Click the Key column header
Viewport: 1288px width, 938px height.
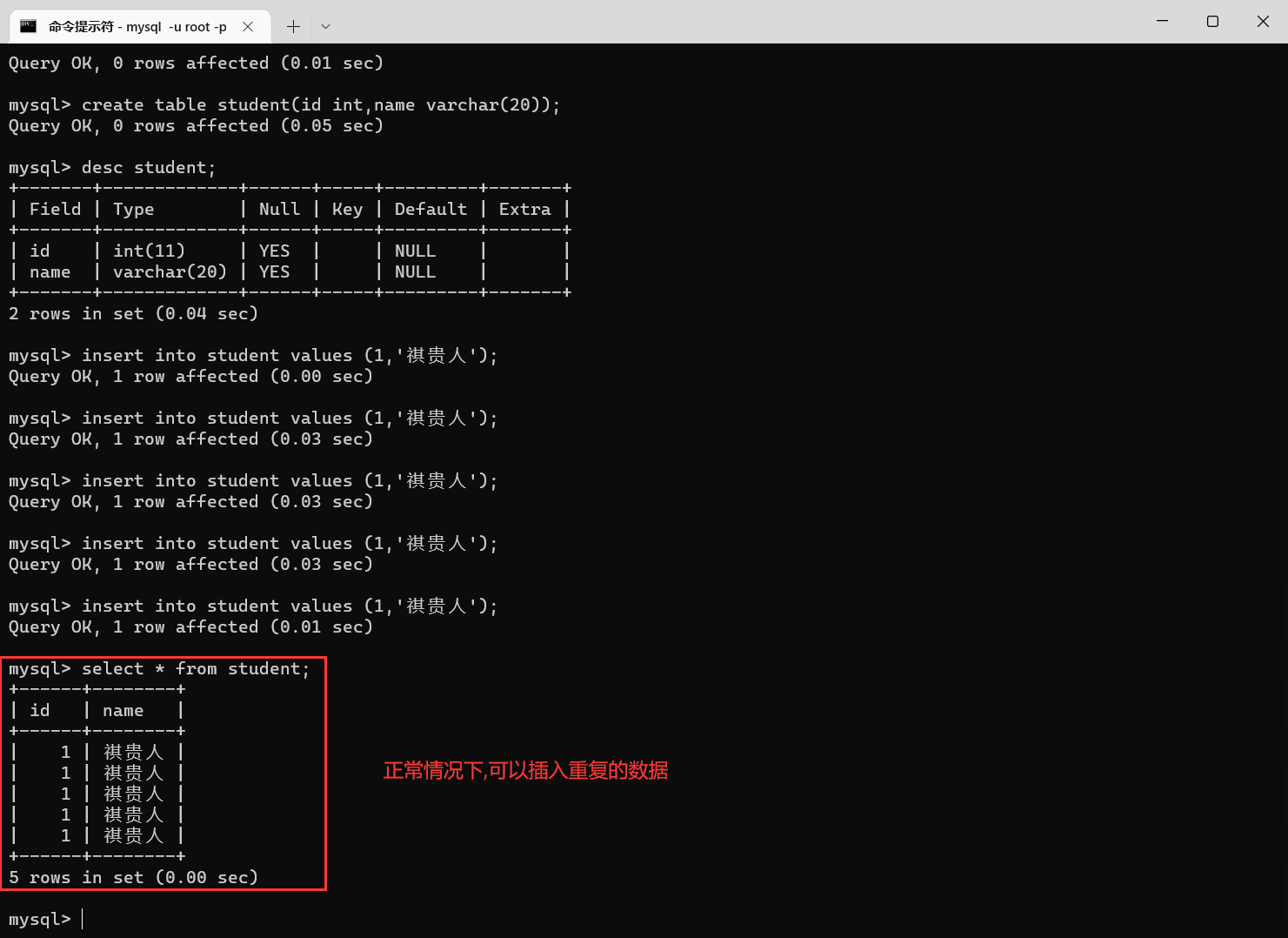(347, 209)
